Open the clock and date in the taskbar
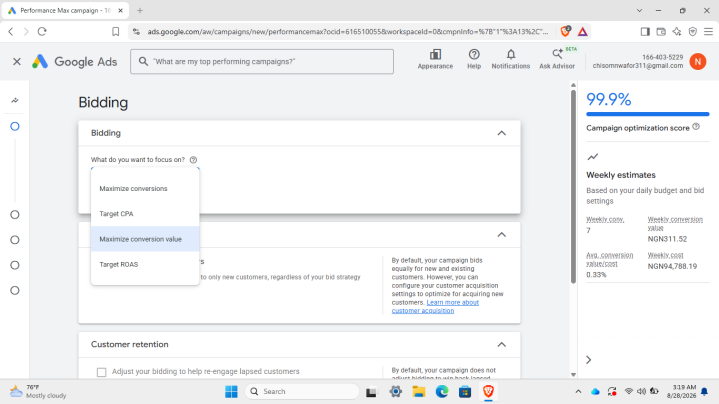The image size is (719, 404). [x=680, y=392]
